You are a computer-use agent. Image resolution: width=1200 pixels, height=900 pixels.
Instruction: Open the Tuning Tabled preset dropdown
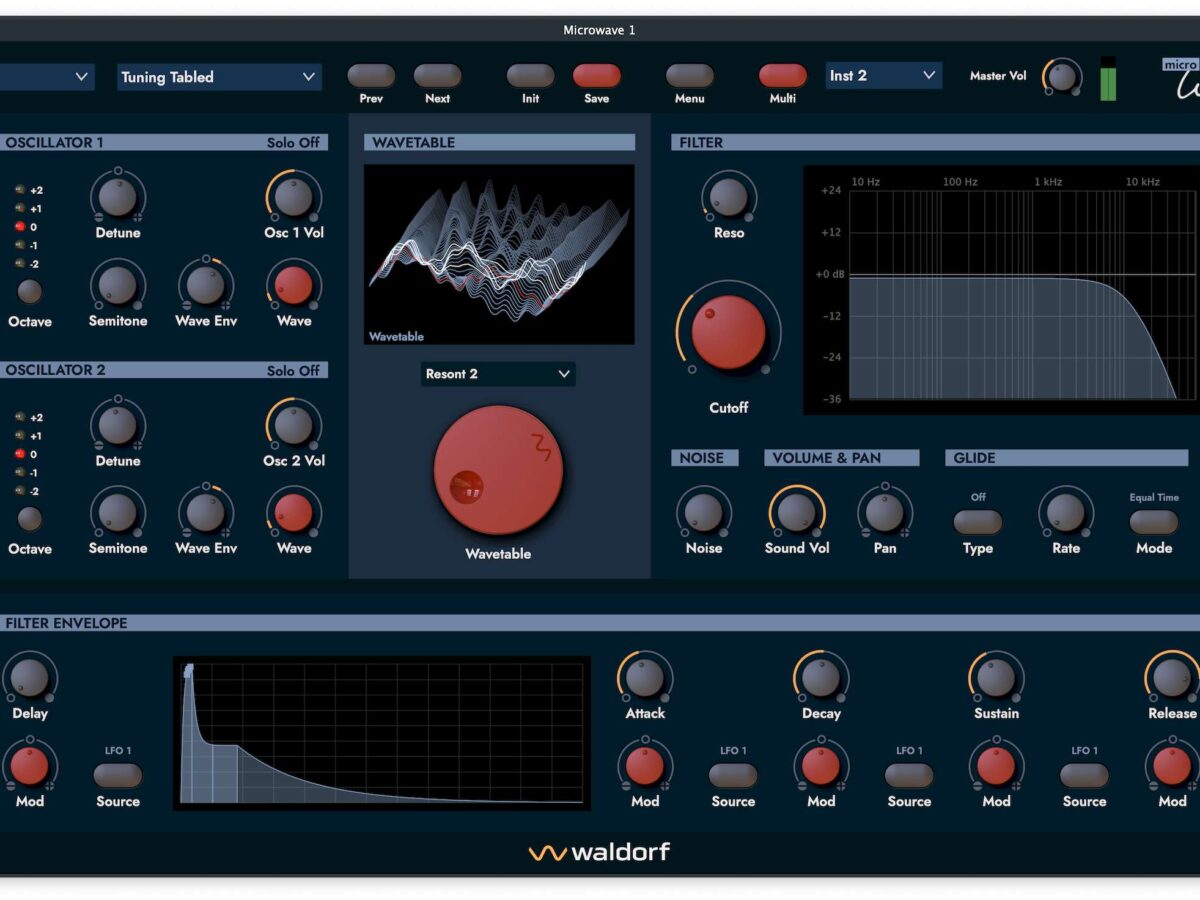click(219, 77)
